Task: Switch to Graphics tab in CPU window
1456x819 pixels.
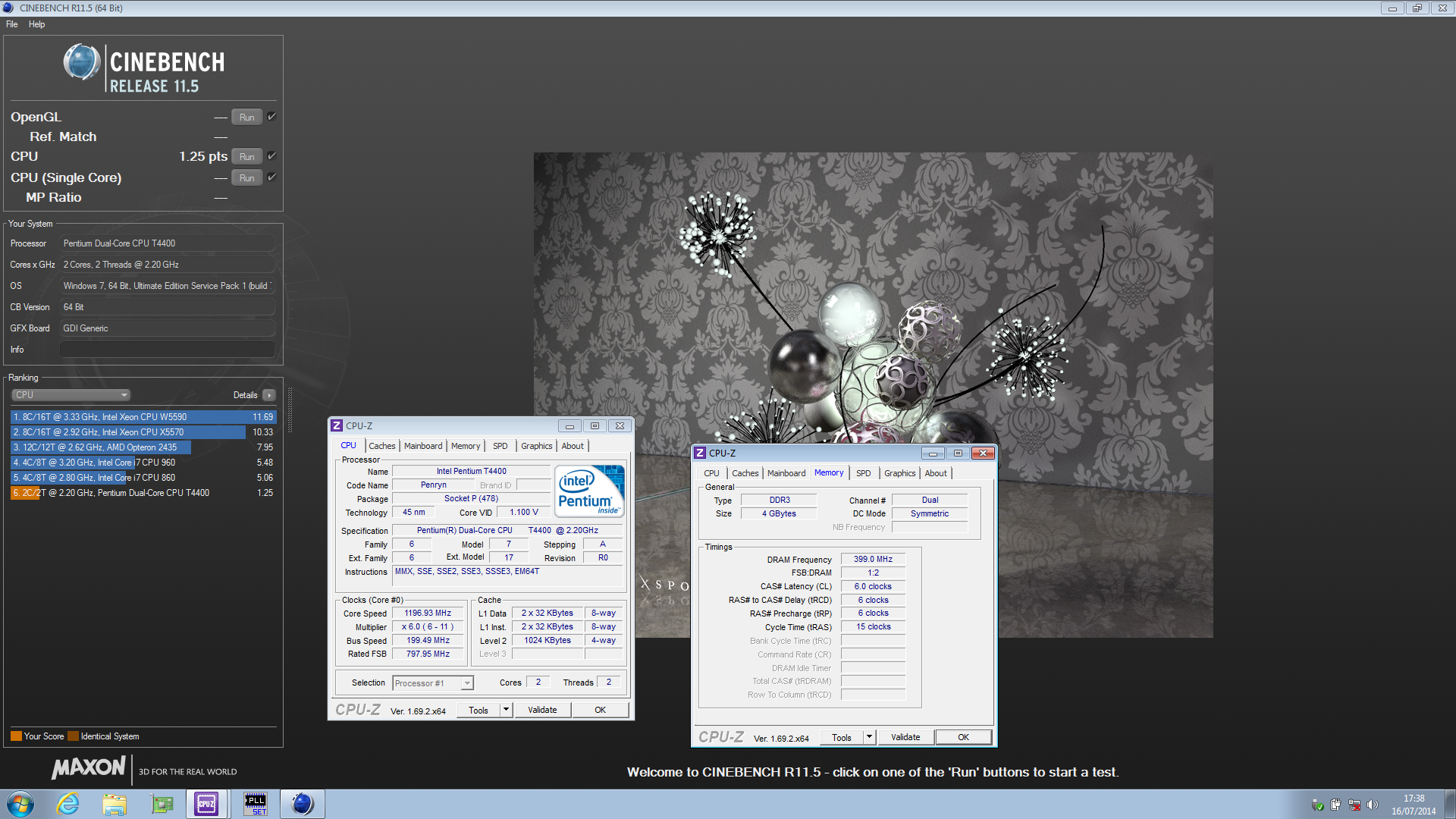Action: click(x=536, y=446)
